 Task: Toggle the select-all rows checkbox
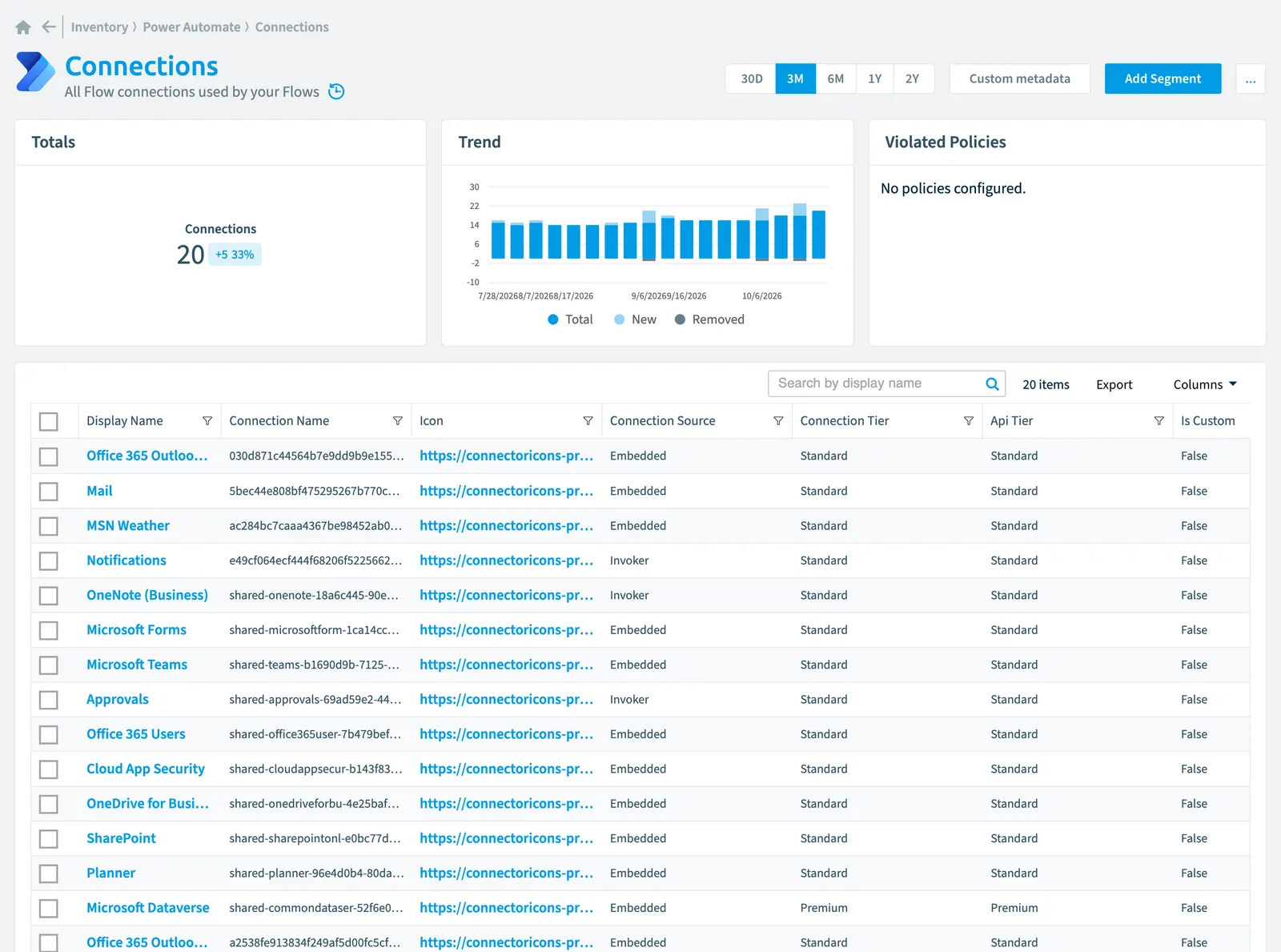coord(49,422)
